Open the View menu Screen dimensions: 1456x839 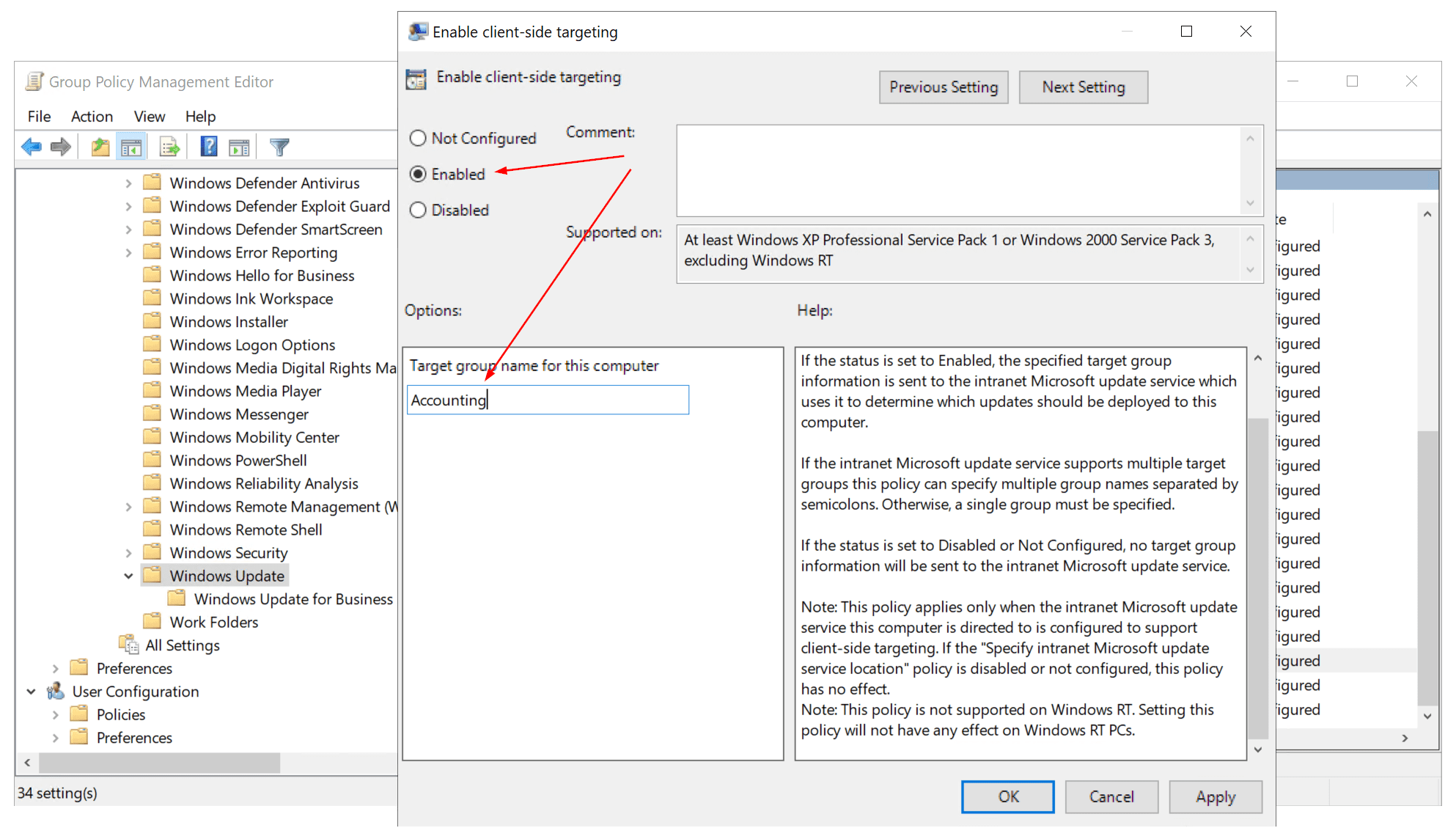coord(150,117)
